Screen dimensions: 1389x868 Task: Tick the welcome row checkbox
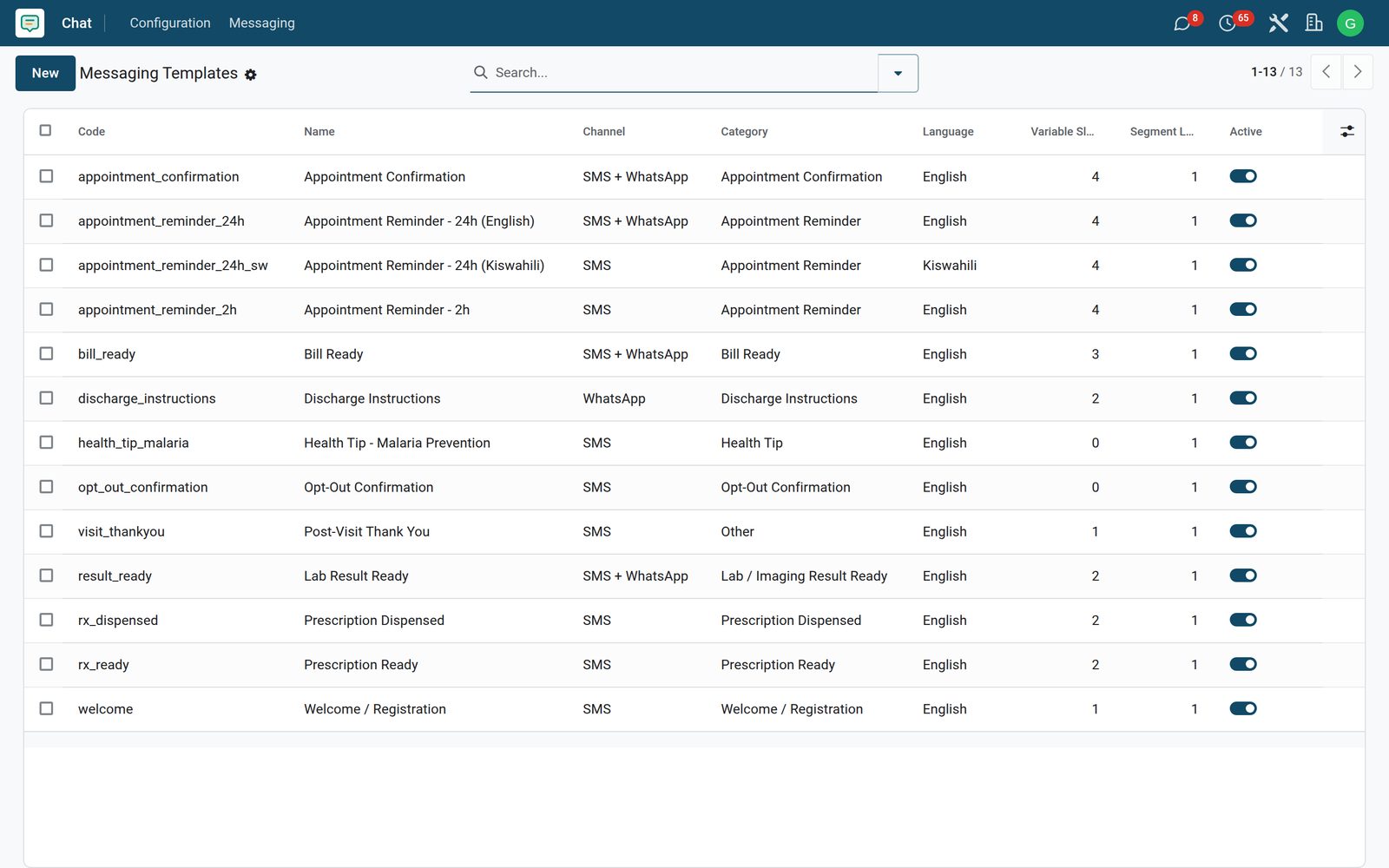46,708
